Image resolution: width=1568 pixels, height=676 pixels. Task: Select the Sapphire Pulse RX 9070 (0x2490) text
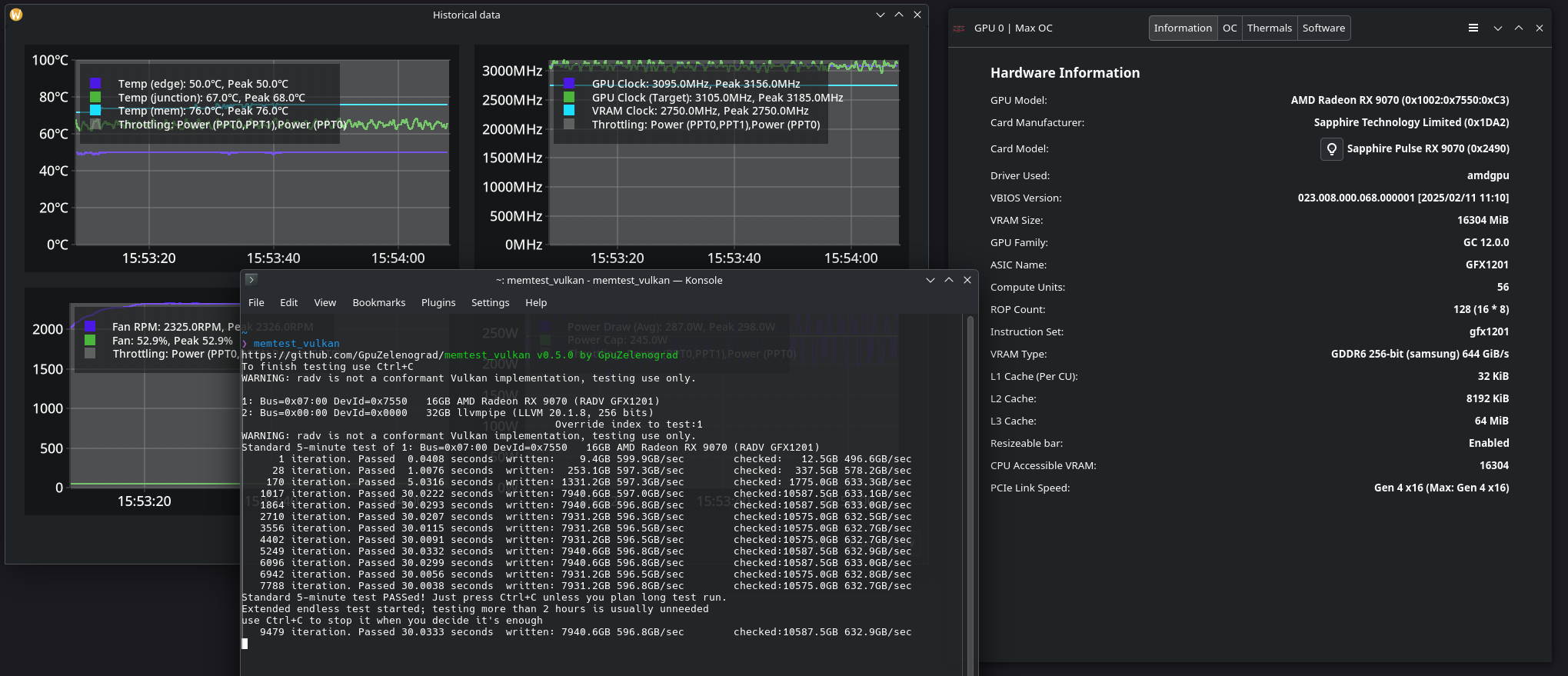point(1428,148)
